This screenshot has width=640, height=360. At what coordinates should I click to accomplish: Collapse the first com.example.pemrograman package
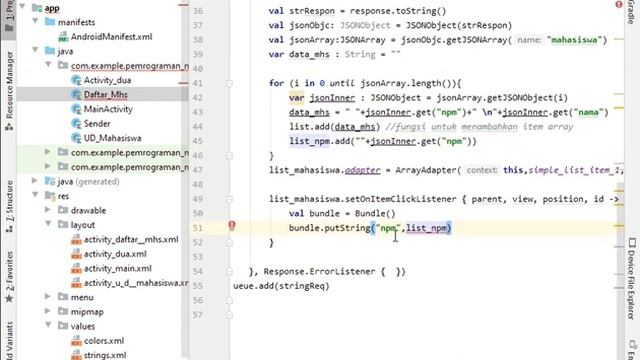coord(48,64)
